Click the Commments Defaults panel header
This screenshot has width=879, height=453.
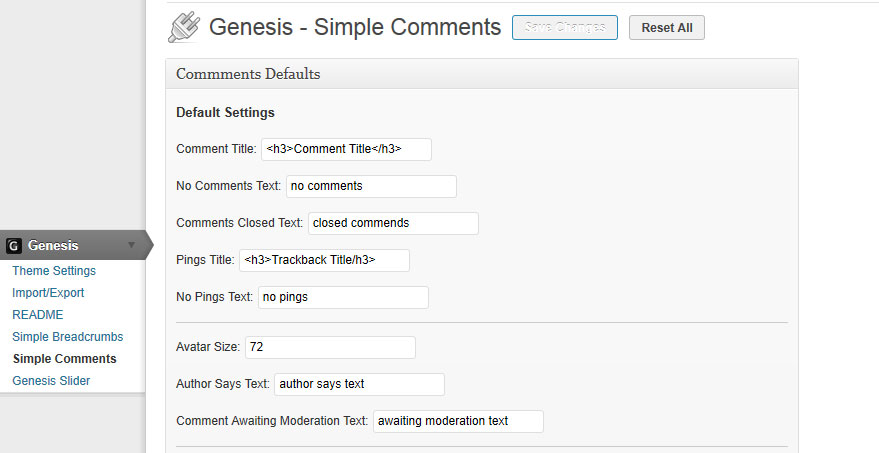tap(481, 74)
